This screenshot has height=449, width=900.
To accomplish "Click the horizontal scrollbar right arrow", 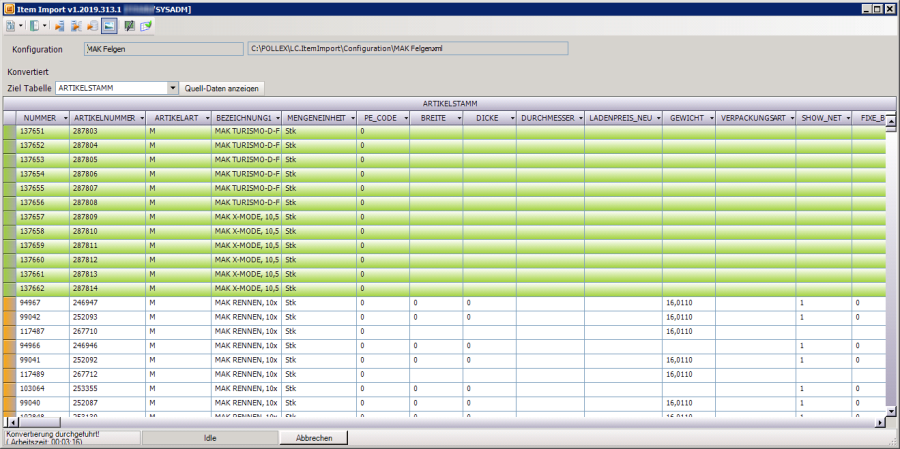I will coord(879,423).
